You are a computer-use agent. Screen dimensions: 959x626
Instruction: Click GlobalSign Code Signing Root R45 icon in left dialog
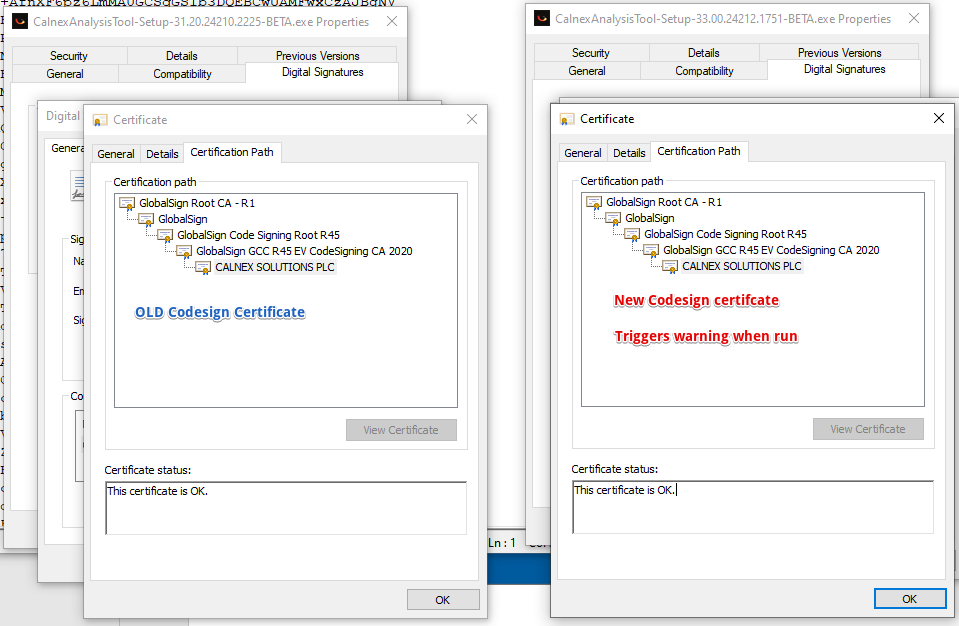pos(165,235)
